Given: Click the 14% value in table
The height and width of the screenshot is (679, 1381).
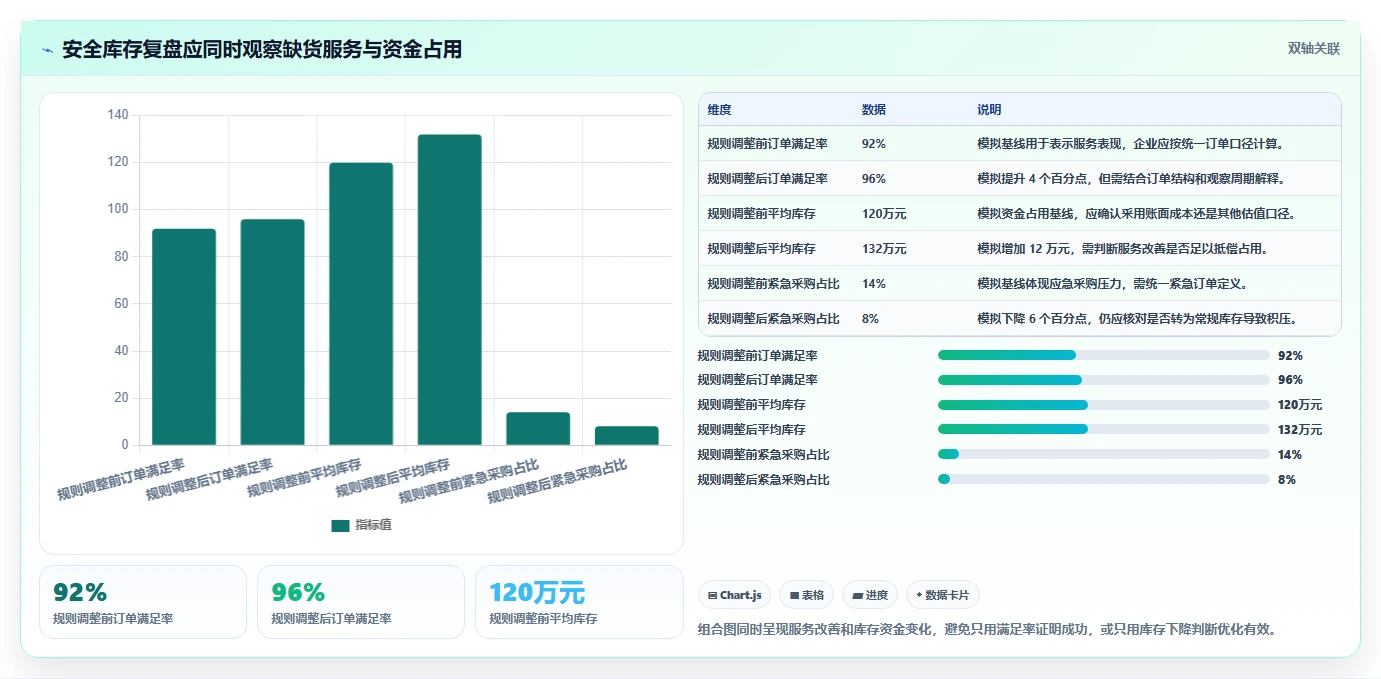Looking at the screenshot, I should 873,284.
